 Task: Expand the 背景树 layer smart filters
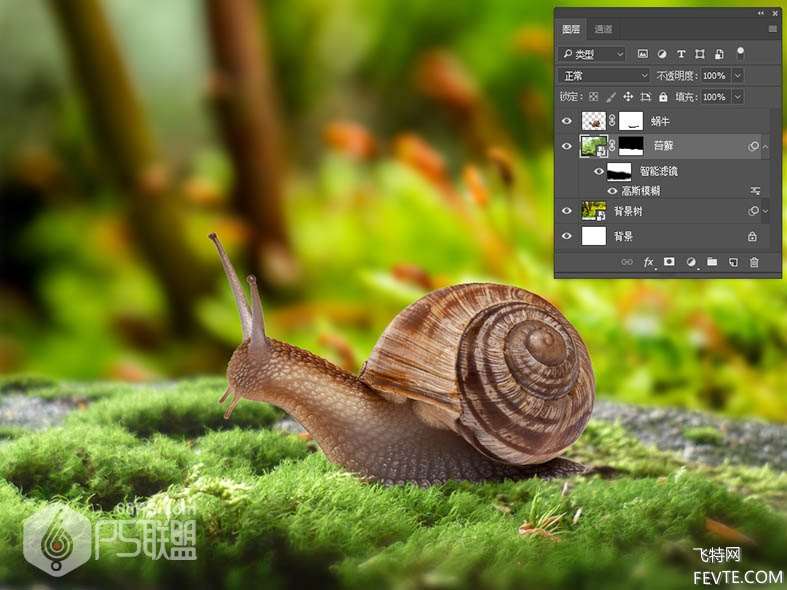coord(766,211)
